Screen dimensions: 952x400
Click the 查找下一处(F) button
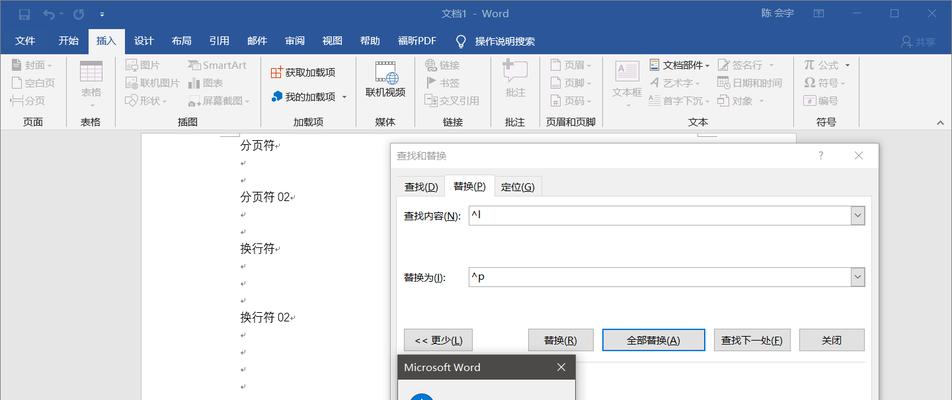(x=751, y=340)
